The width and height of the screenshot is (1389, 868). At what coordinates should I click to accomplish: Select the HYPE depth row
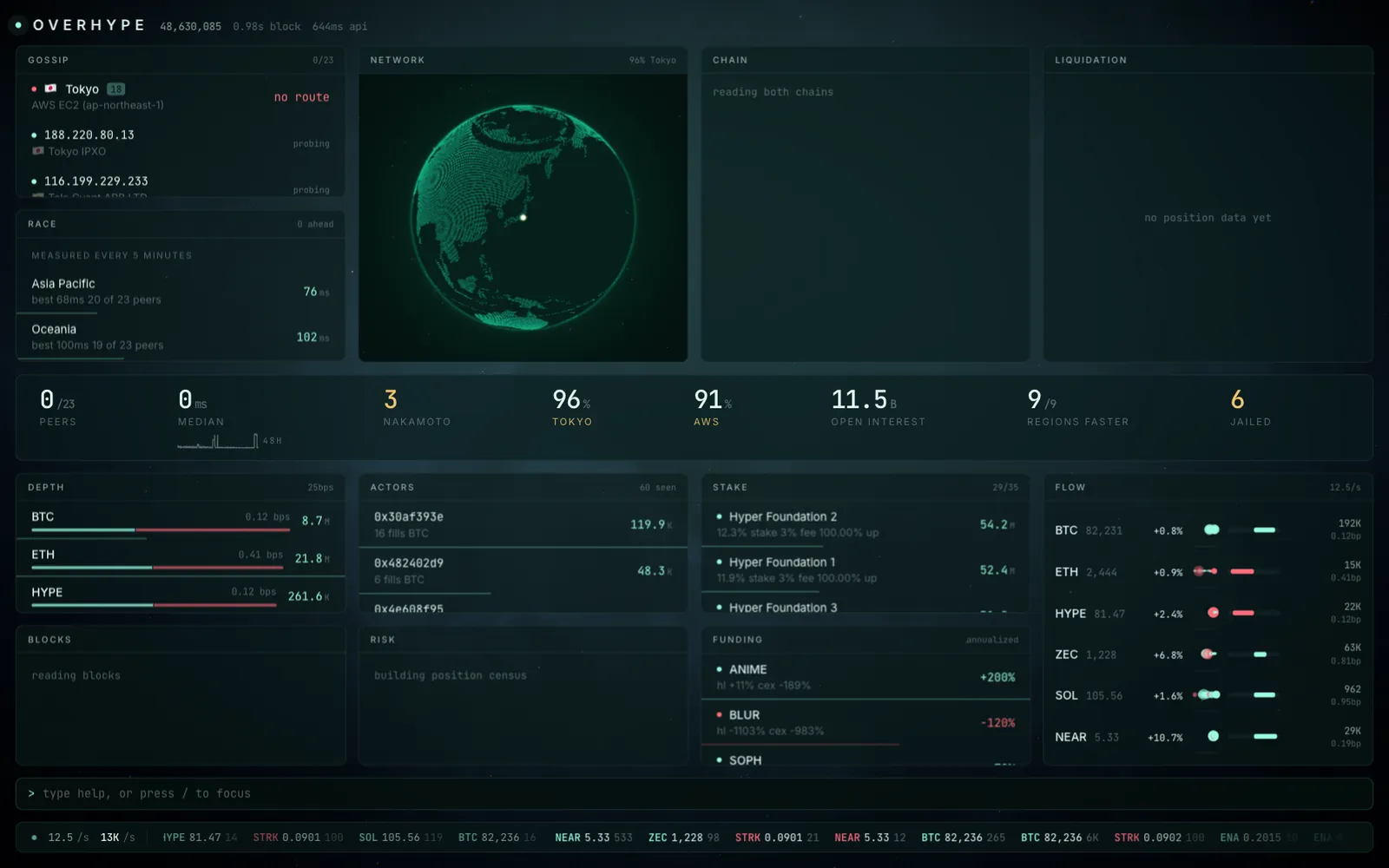[x=181, y=595]
